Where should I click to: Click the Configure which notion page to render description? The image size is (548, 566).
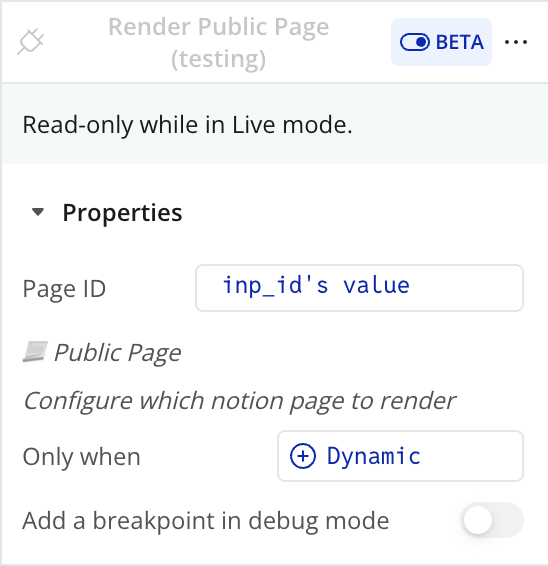pos(240,401)
